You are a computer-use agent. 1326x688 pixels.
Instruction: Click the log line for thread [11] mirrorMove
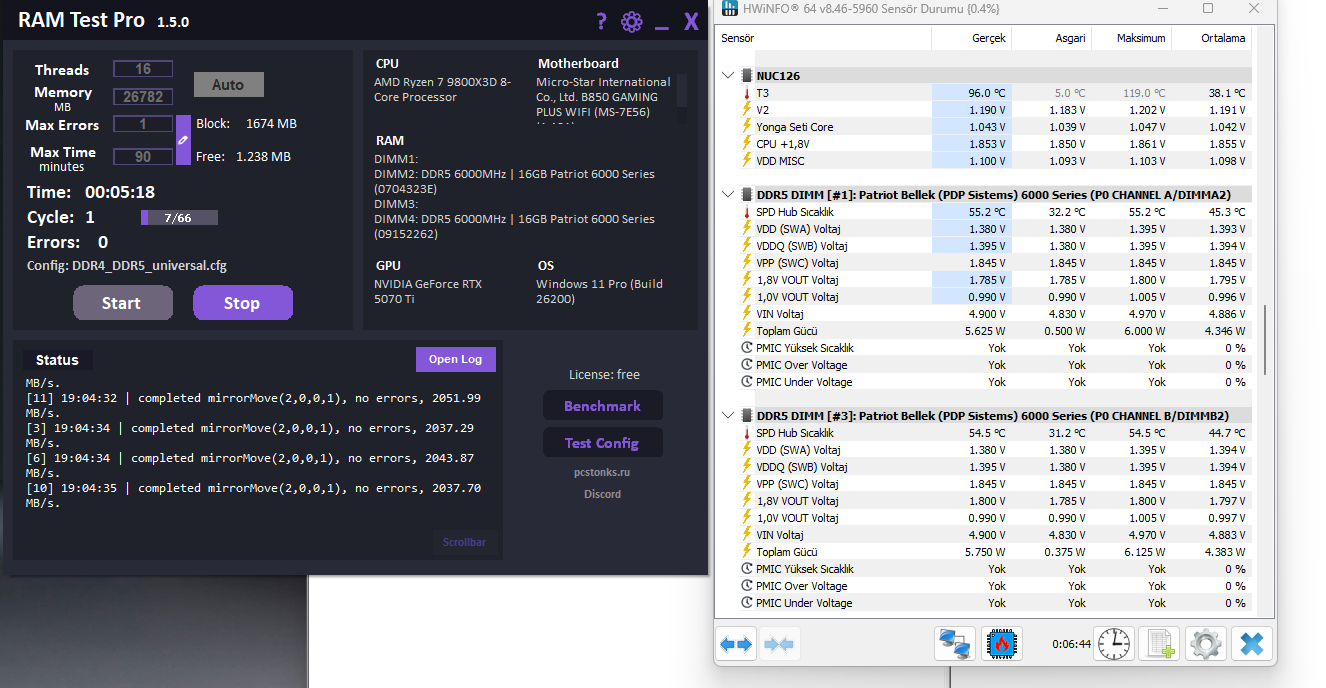pos(253,405)
